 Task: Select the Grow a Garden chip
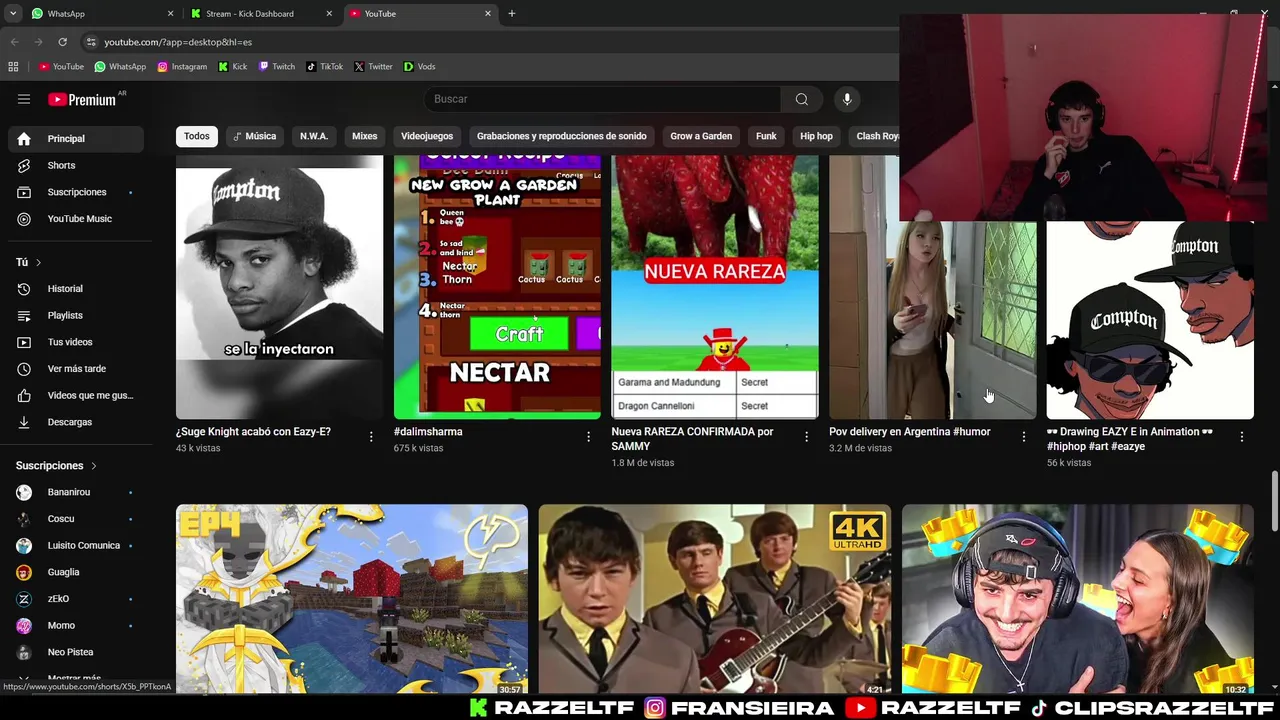(701, 136)
